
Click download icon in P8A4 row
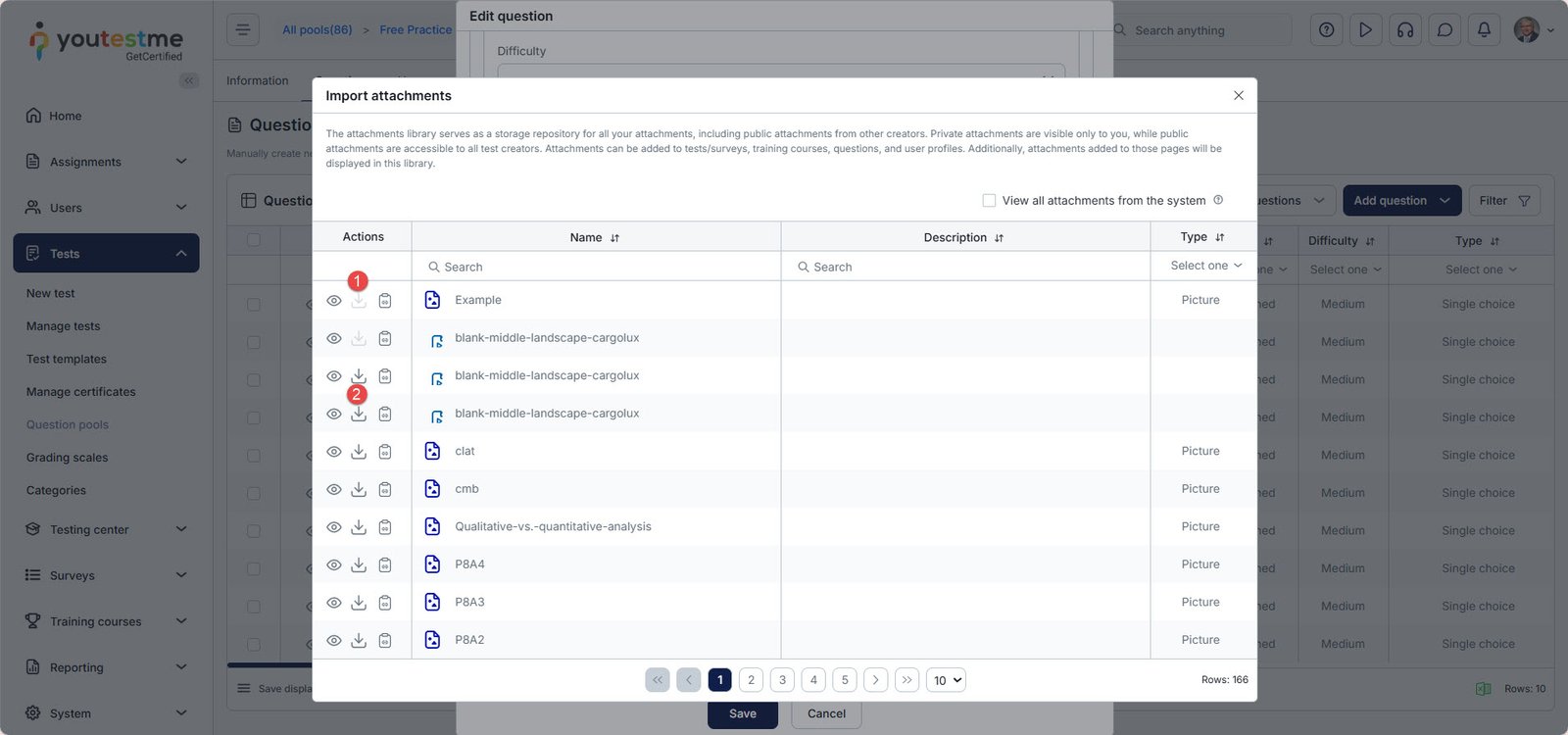[x=359, y=564]
